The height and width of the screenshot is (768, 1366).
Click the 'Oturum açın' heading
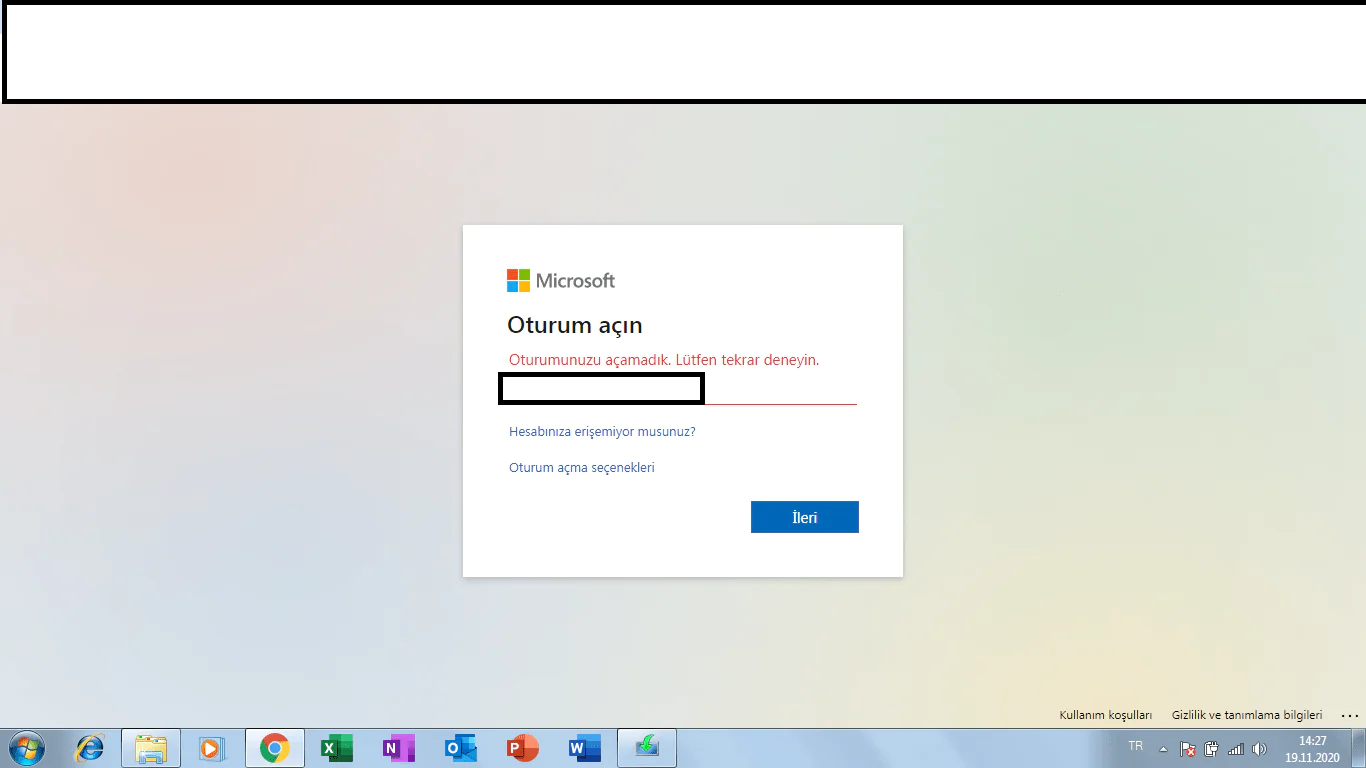[575, 325]
